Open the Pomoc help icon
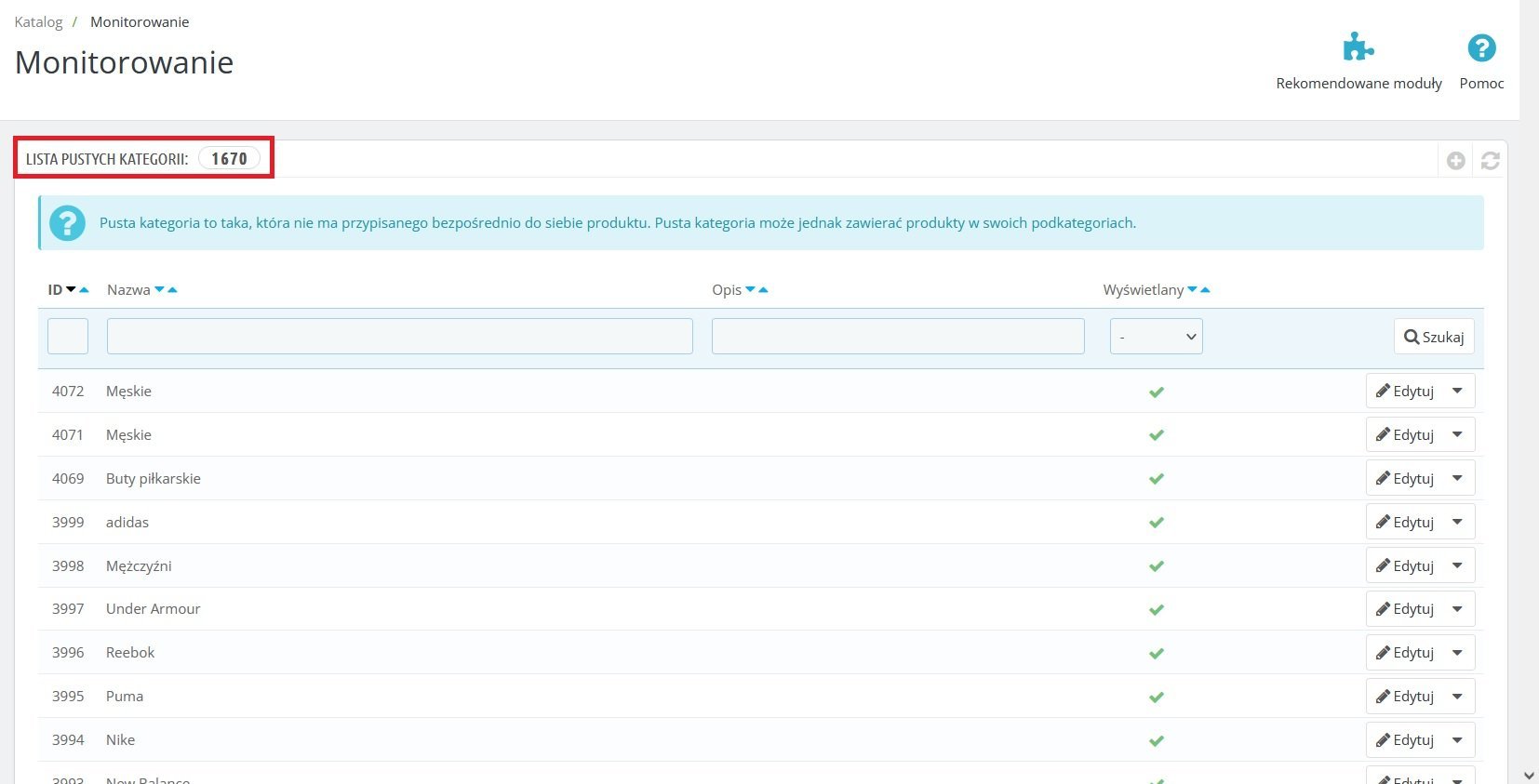The height and width of the screenshot is (784, 1539). (1481, 47)
